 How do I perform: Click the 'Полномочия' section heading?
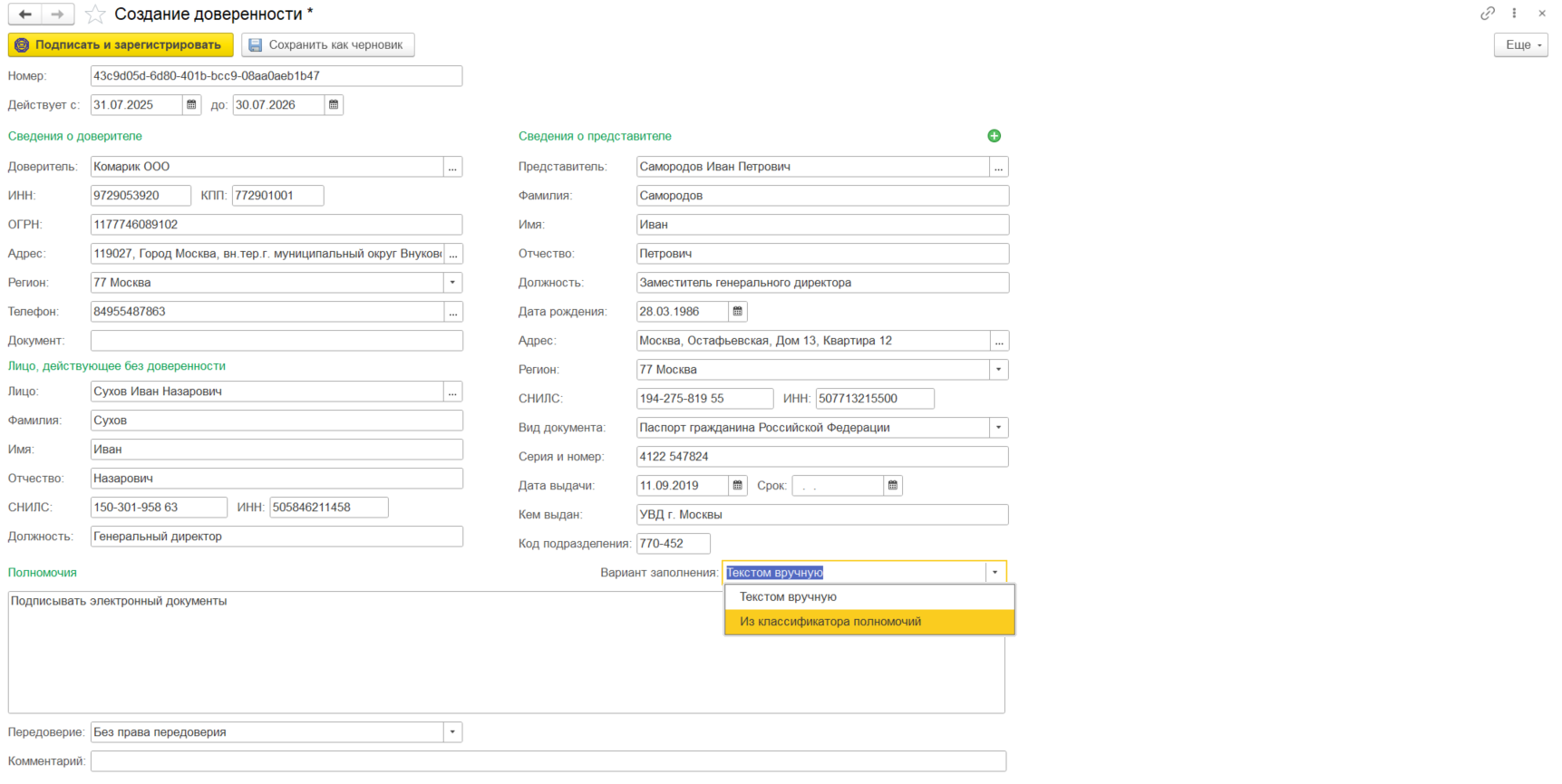(x=43, y=573)
